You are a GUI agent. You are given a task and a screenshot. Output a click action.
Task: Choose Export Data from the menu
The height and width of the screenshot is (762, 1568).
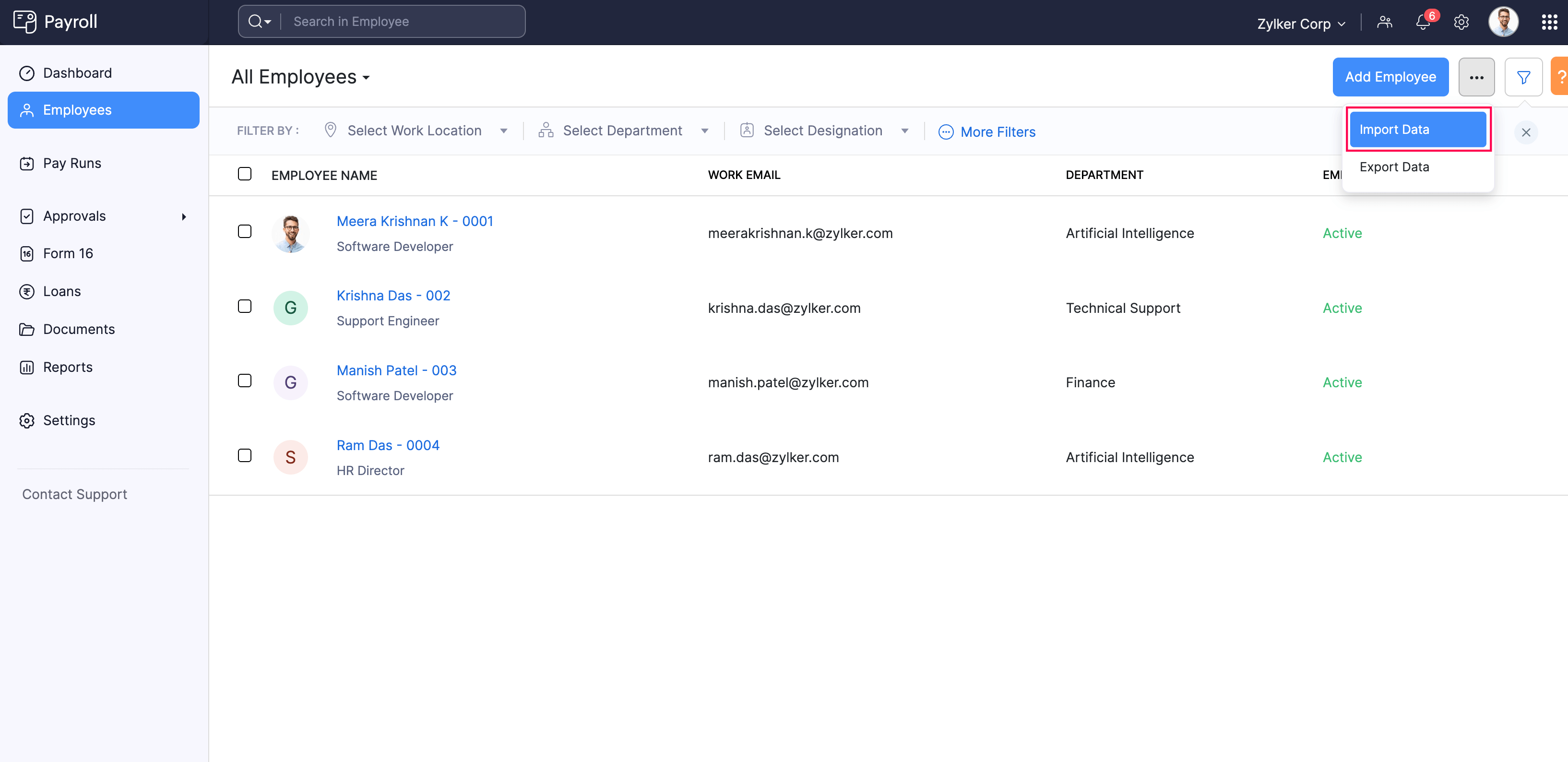coord(1394,167)
